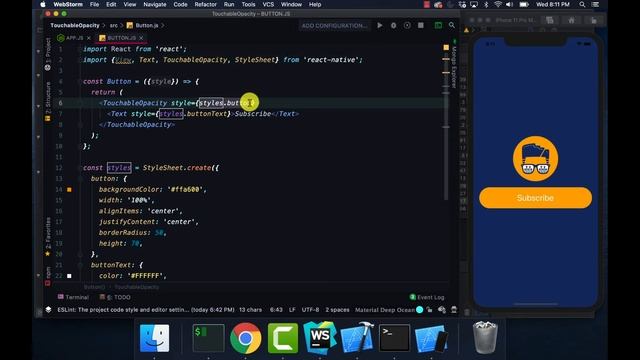Change the 2 spaces indent setting
The height and width of the screenshot is (360, 640).
(337, 310)
